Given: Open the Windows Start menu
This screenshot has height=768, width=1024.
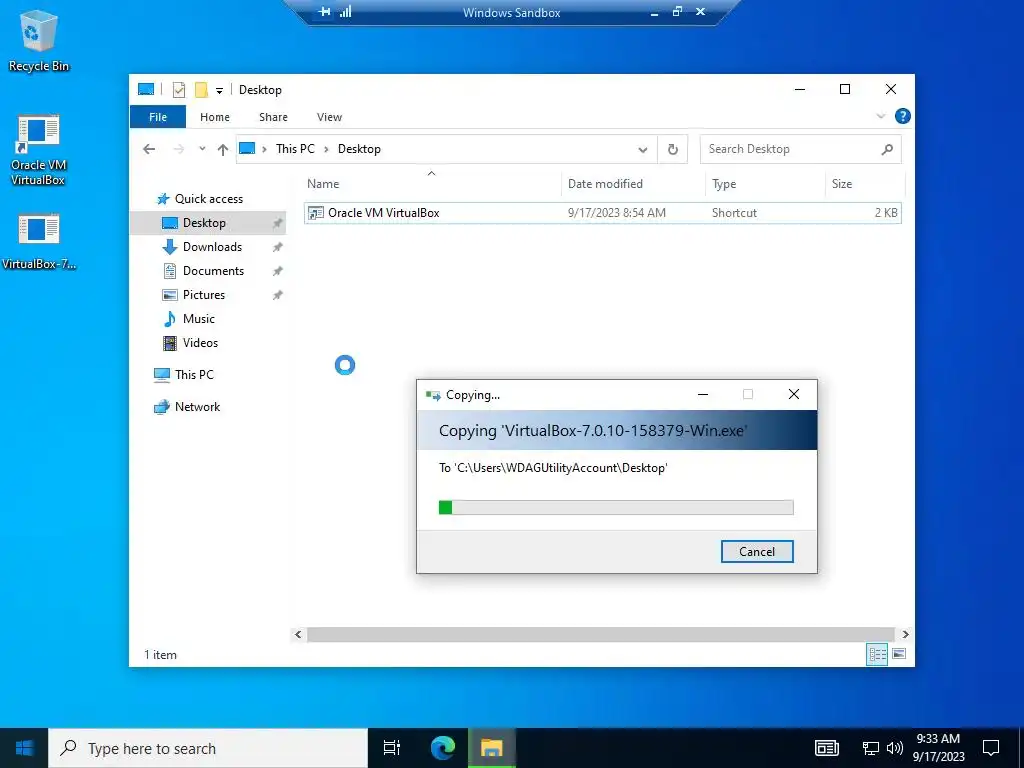Looking at the screenshot, I should [24, 748].
